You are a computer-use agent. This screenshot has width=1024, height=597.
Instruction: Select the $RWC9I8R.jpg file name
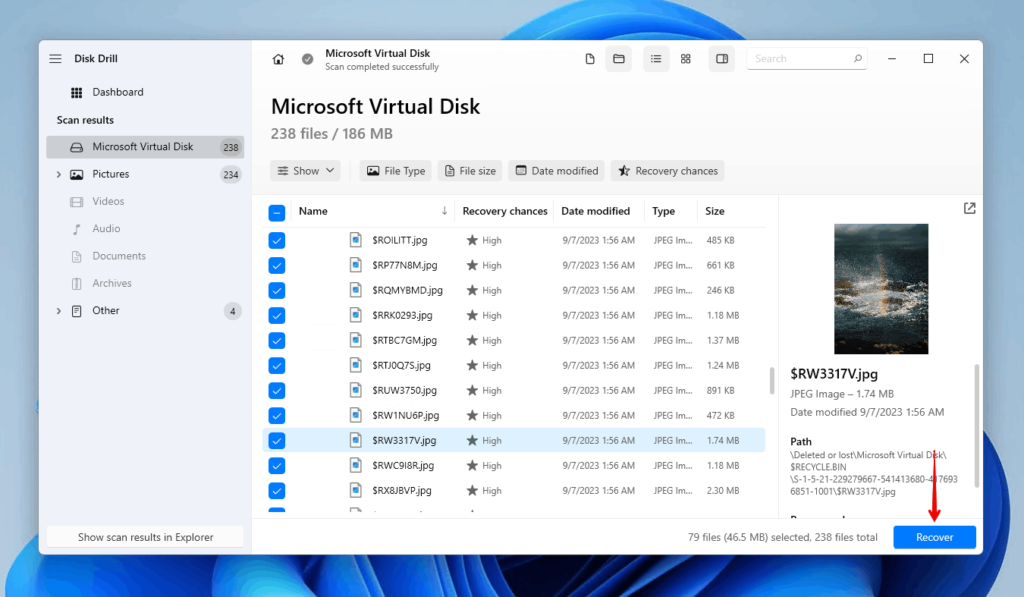pyautogui.click(x=403, y=466)
